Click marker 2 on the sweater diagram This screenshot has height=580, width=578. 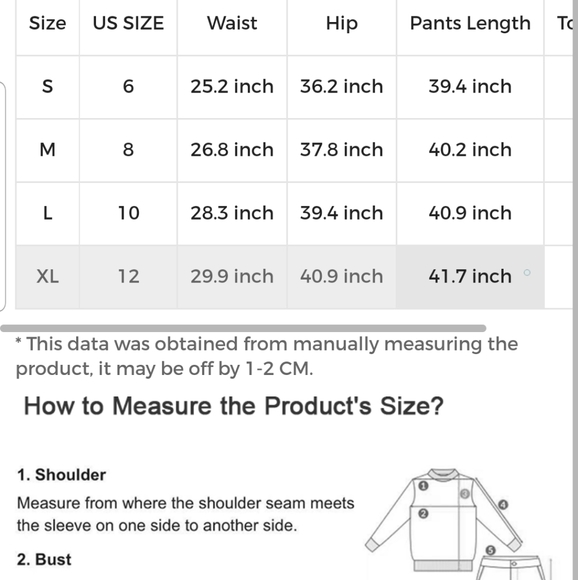click(423, 513)
